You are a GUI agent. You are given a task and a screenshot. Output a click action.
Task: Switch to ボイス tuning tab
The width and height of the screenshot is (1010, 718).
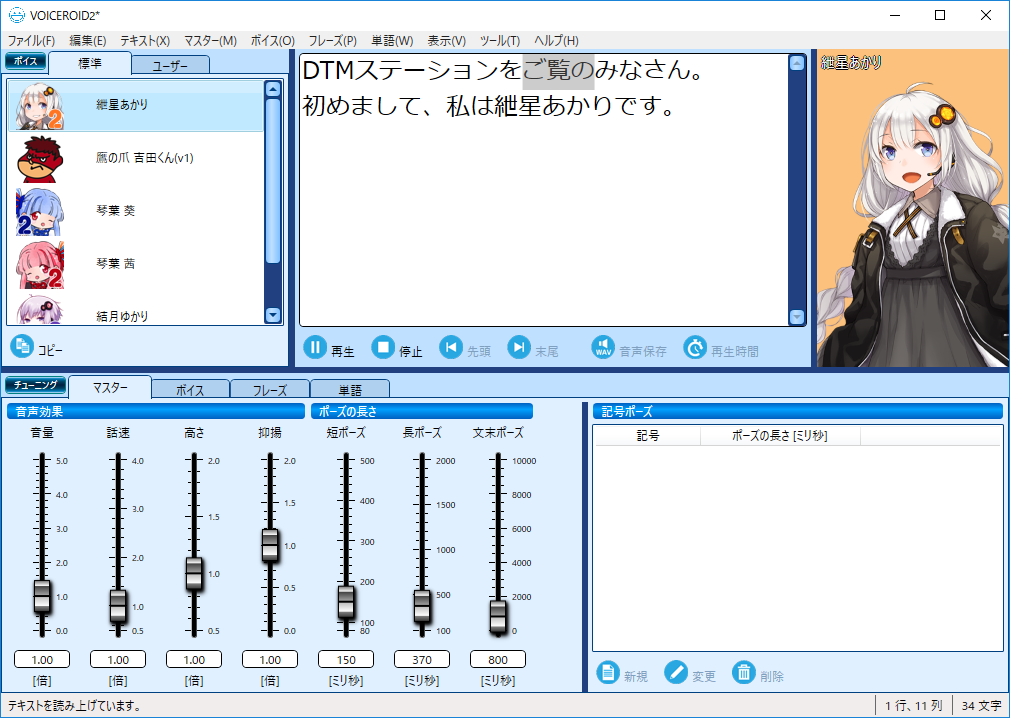190,390
